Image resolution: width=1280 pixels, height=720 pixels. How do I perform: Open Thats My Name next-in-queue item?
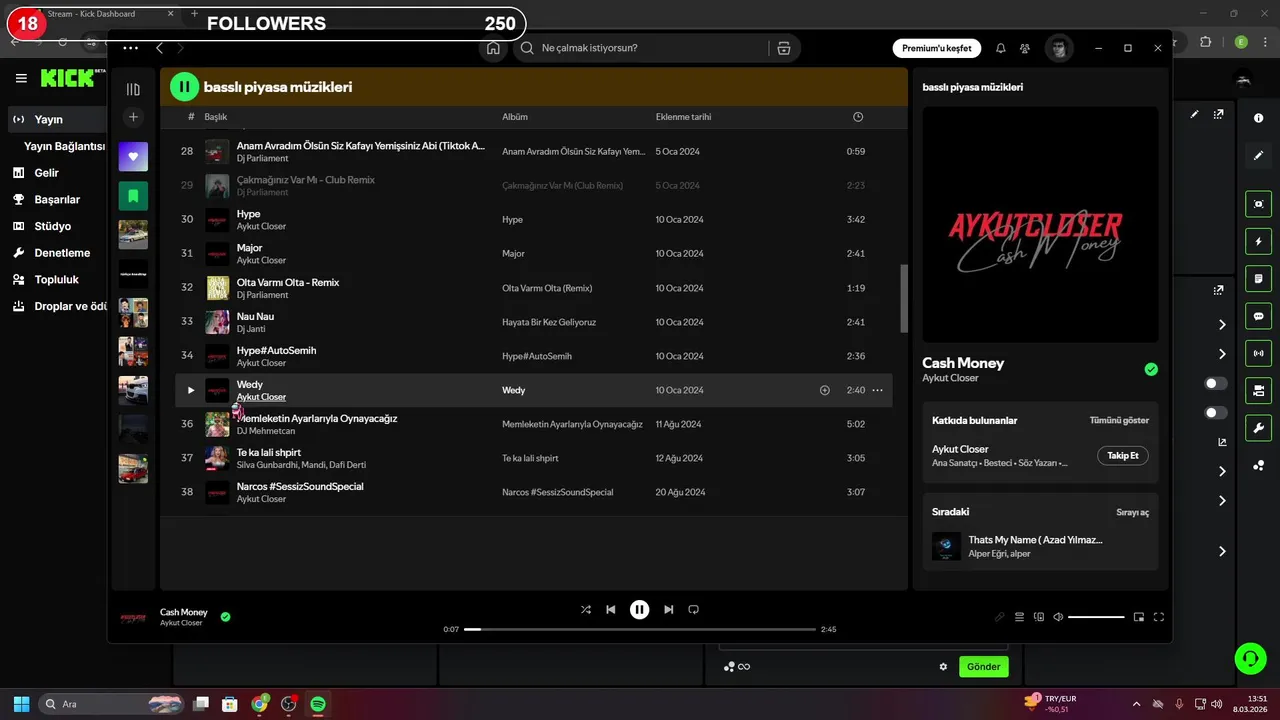(x=1040, y=546)
